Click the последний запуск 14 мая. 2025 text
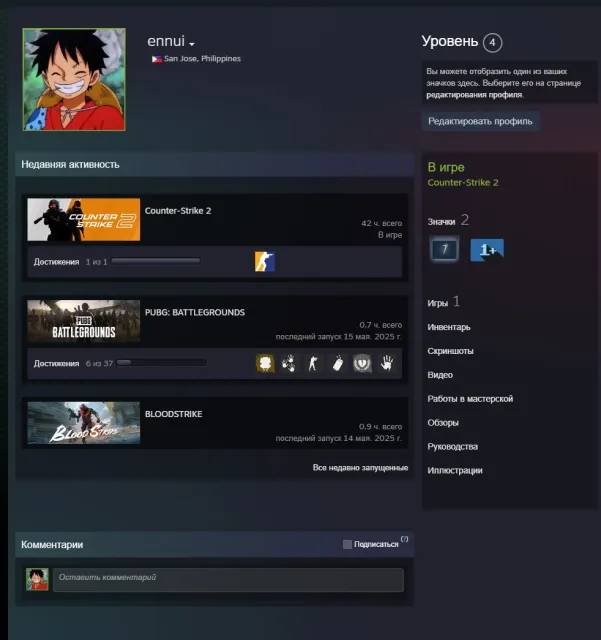Viewport: 601px width, 640px height. point(338,438)
